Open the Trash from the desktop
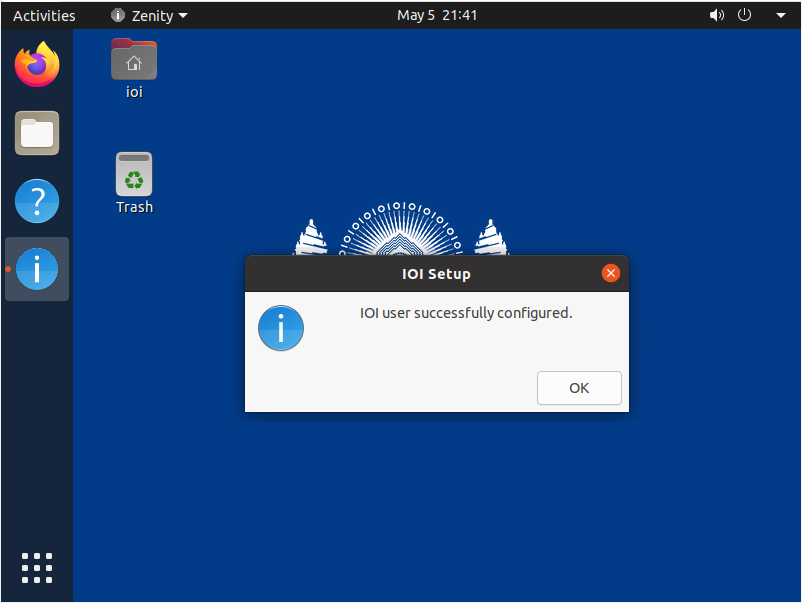 133,174
